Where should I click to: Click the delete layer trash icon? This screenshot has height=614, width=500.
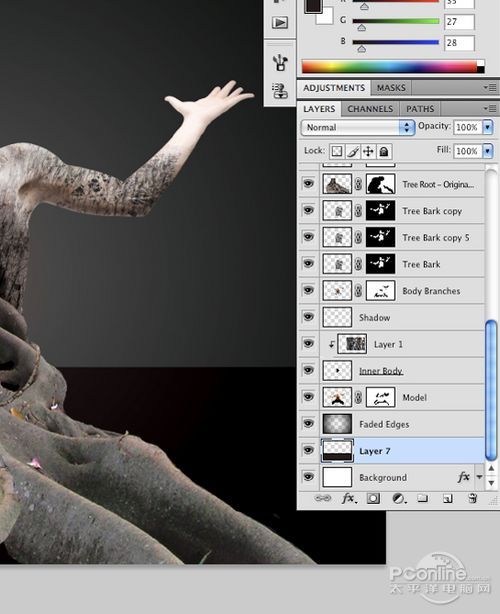click(473, 498)
